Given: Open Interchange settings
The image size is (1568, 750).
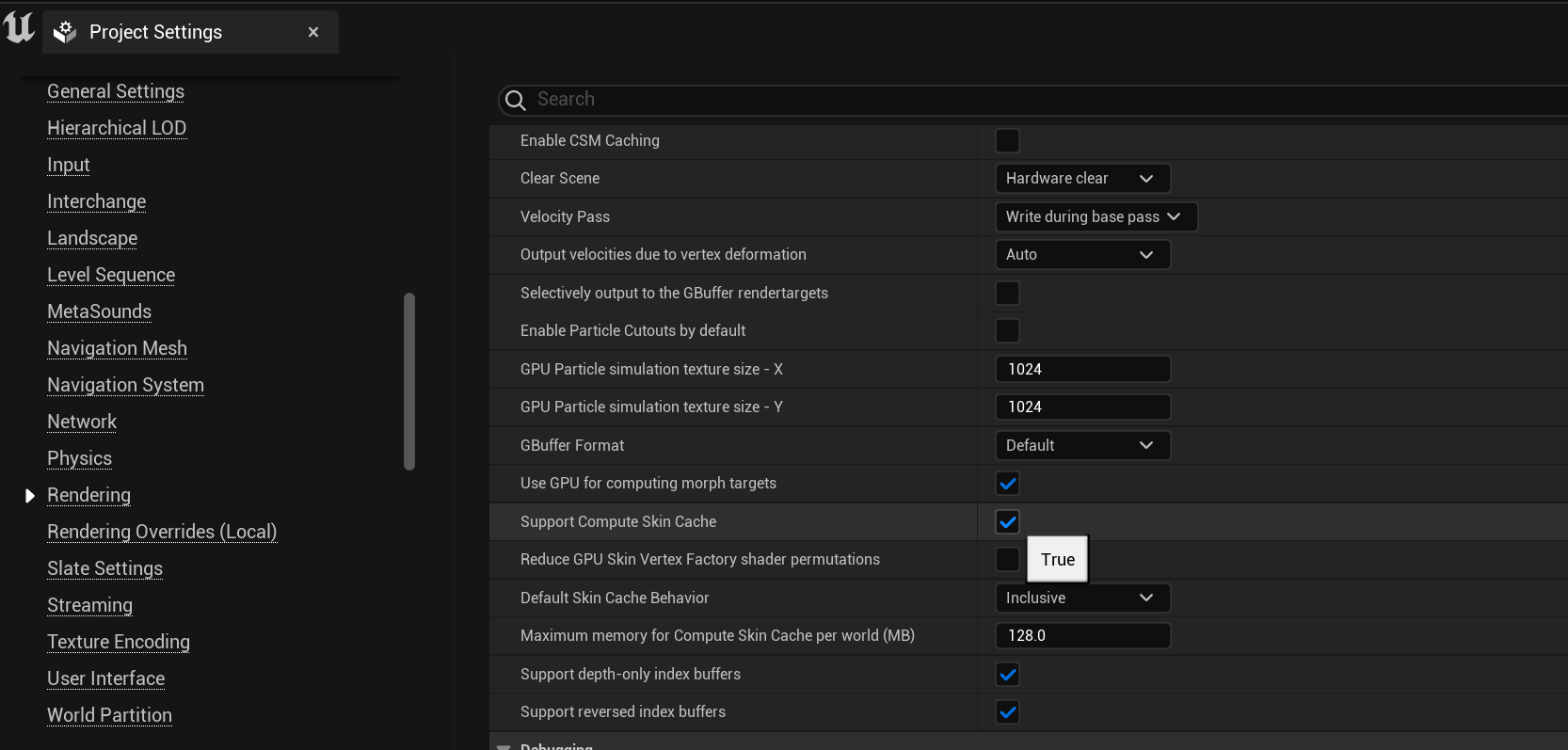Looking at the screenshot, I should pos(97,201).
